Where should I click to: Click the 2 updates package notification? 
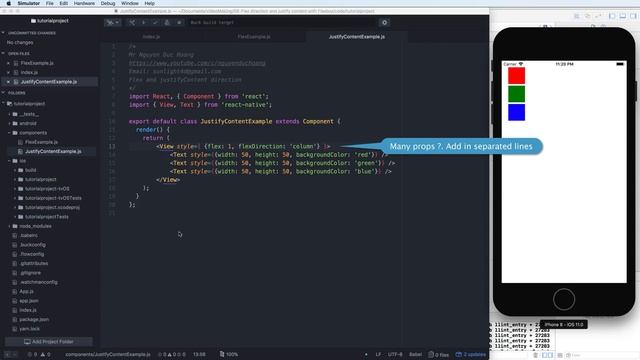point(471,354)
